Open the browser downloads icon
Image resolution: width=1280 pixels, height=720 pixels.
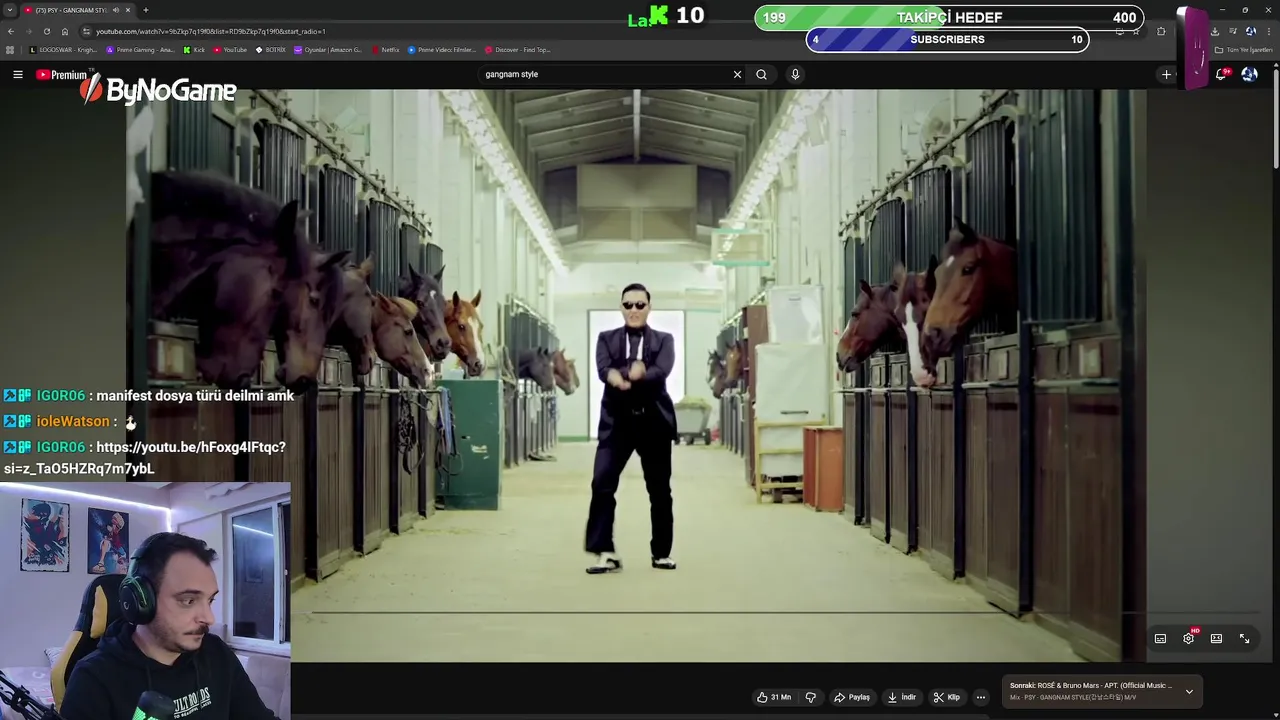tap(1215, 31)
